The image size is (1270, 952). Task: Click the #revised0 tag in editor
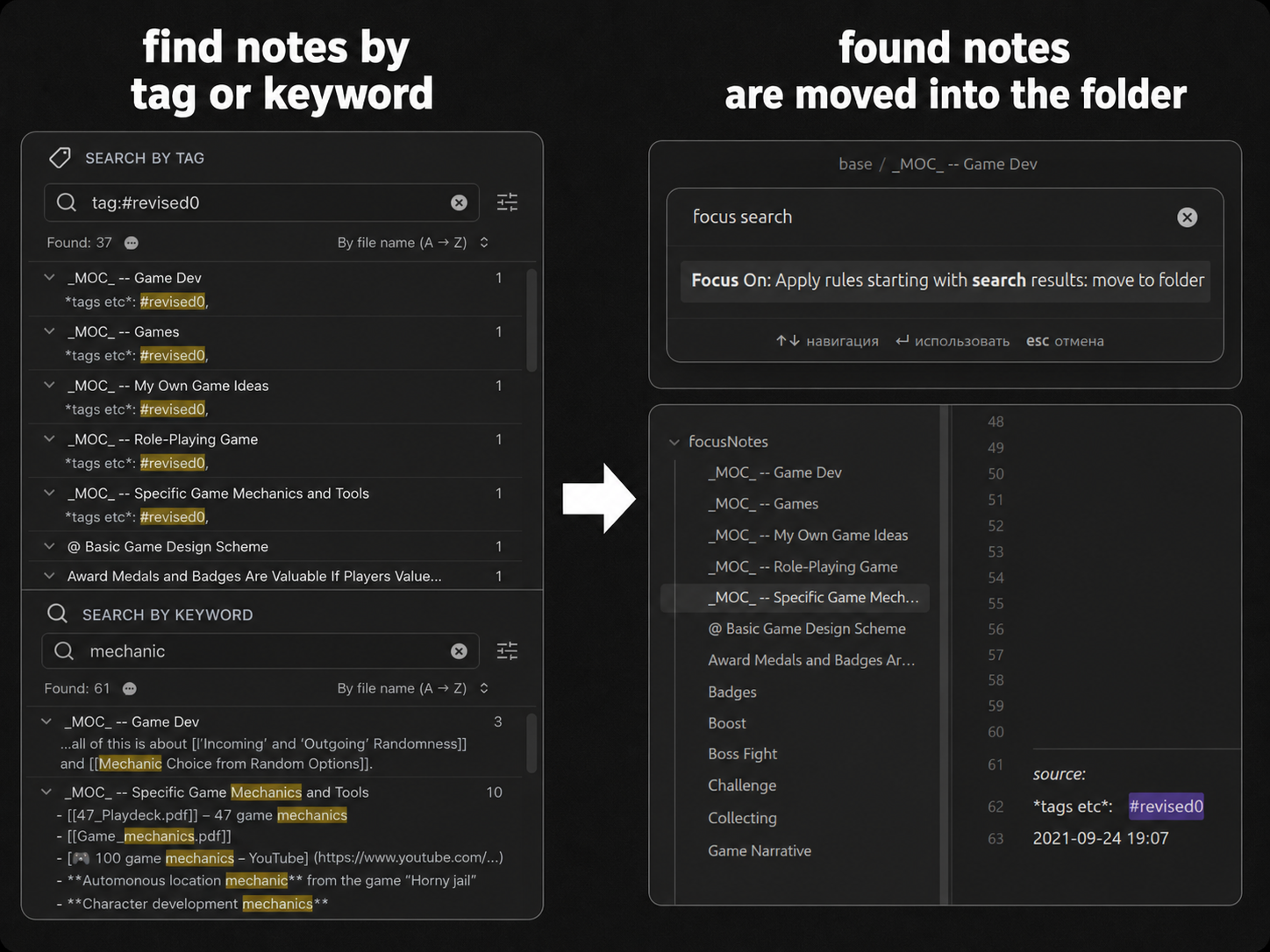click(1166, 806)
